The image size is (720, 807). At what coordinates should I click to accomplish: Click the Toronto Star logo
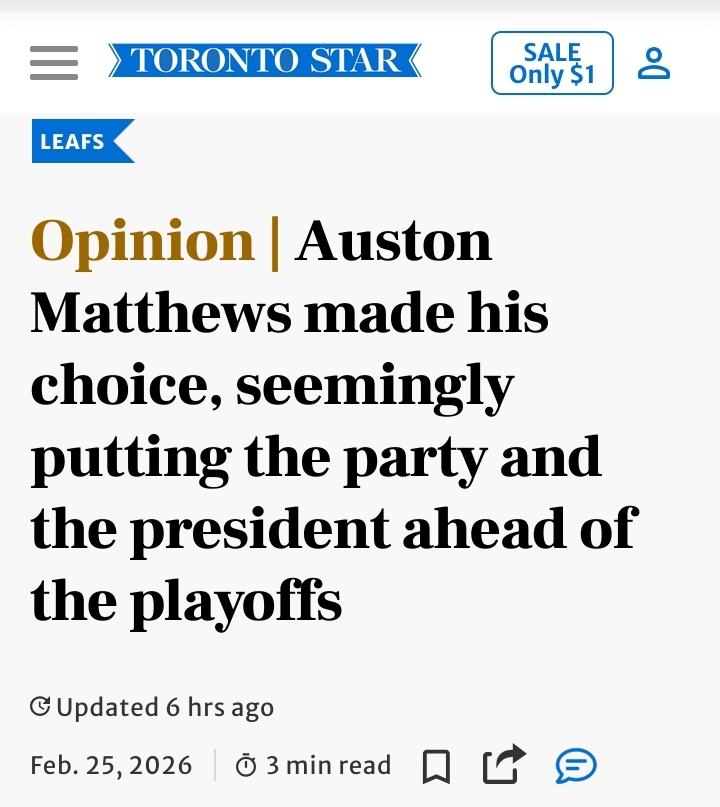pyautogui.click(x=265, y=61)
